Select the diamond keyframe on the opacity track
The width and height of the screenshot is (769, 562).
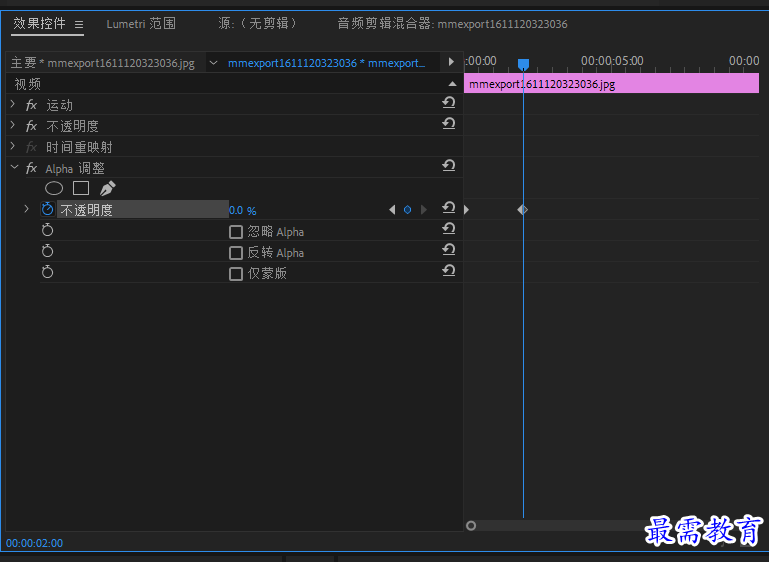tap(523, 210)
